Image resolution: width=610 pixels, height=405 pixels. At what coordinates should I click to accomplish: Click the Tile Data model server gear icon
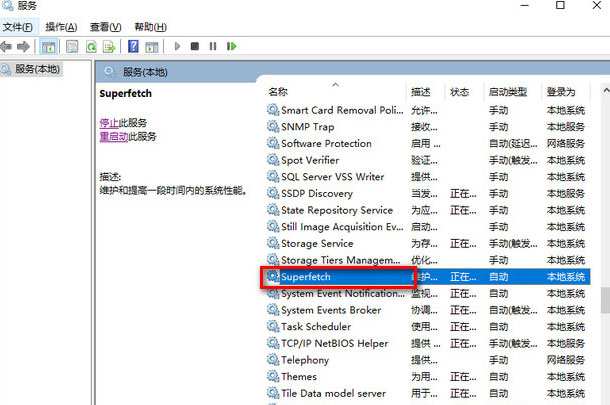pyautogui.click(x=273, y=393)
